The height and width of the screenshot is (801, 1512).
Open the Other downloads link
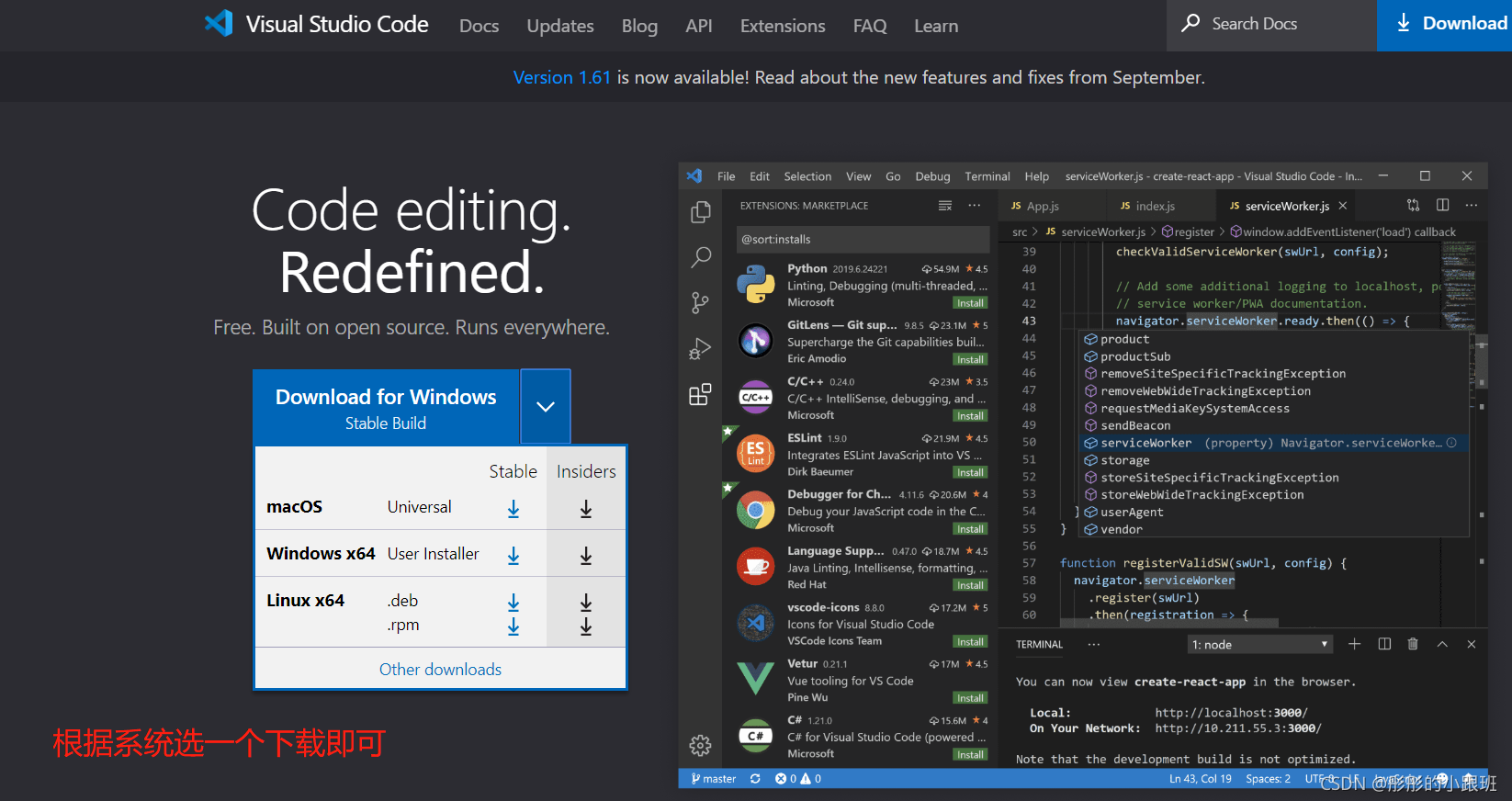click(440, 670)
